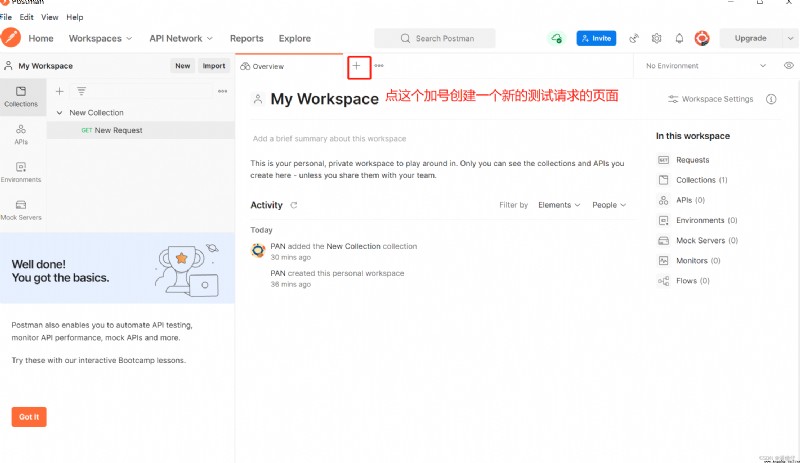The height and width of the screenshot is (463, 800).
Task: Open Workspace Settings
Action: [711, 99]
